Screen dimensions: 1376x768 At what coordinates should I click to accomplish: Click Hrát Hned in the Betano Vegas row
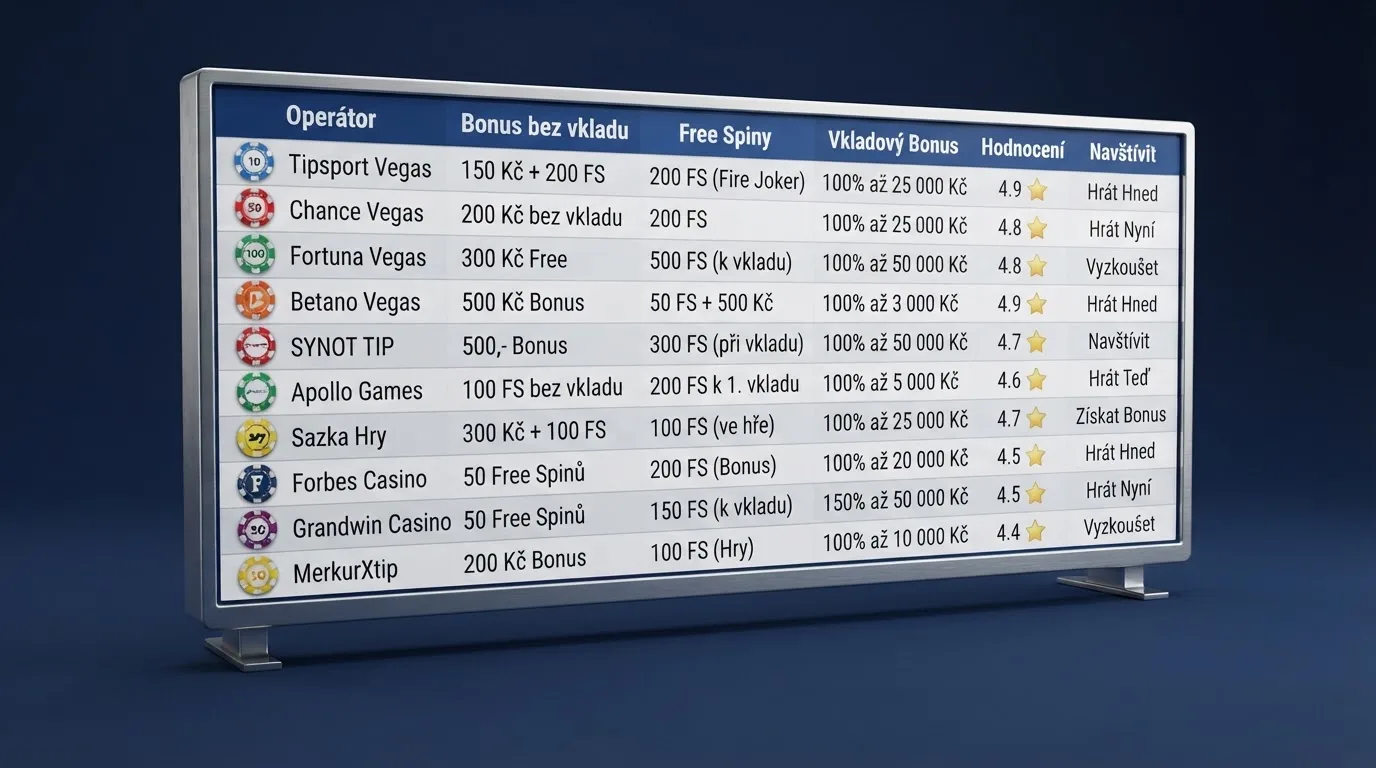pyautogui.click(x=1122, y=304)
